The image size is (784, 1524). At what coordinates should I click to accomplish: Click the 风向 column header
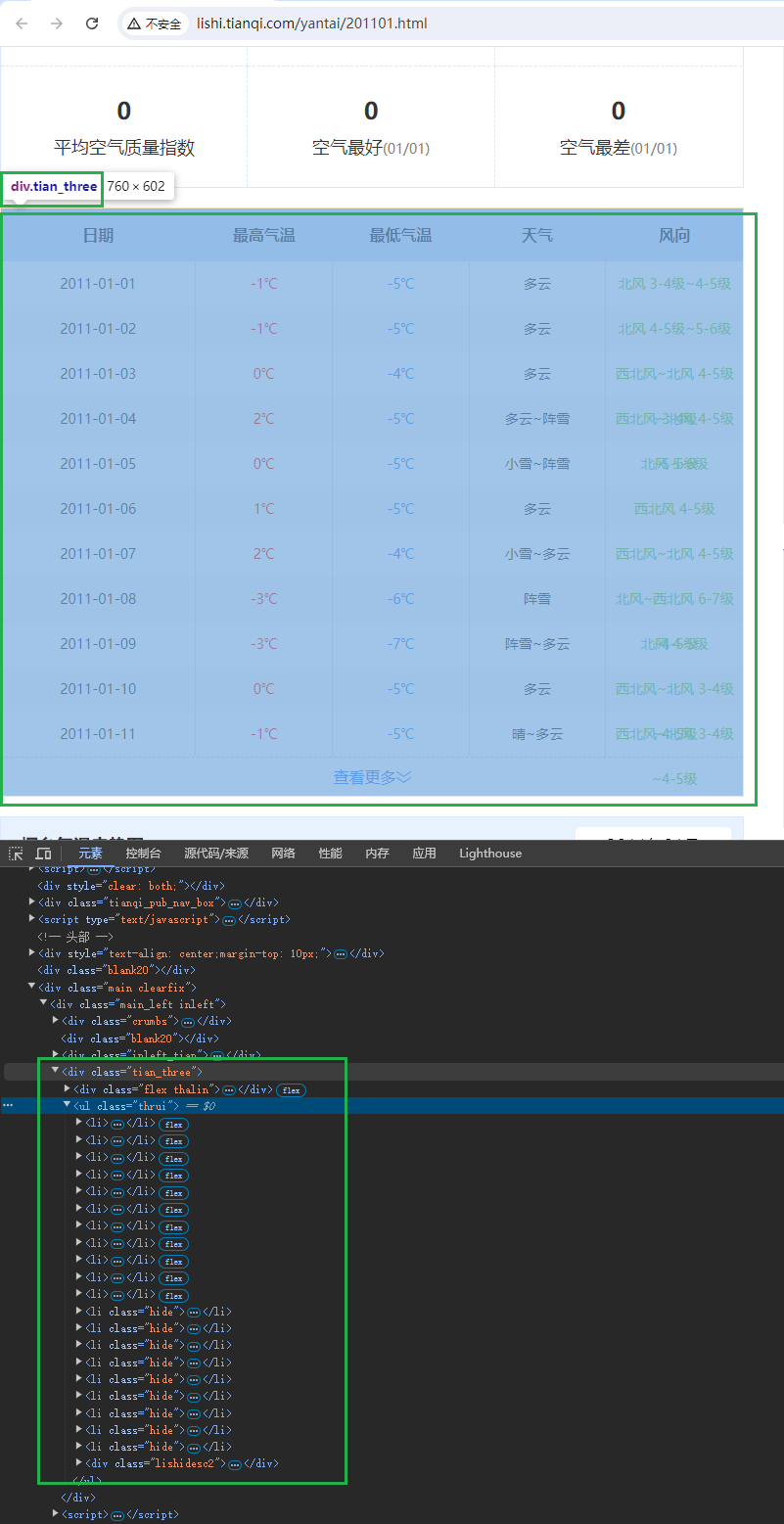674,236
